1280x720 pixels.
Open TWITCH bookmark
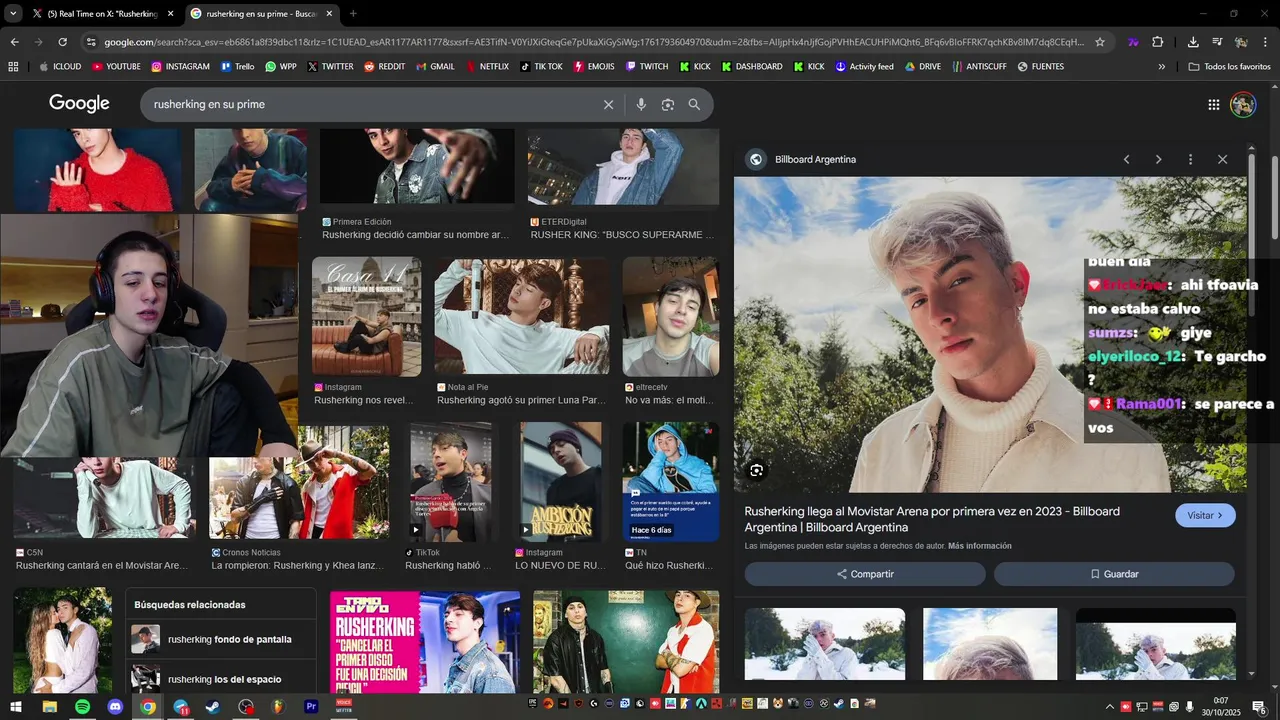click(647, 66)
